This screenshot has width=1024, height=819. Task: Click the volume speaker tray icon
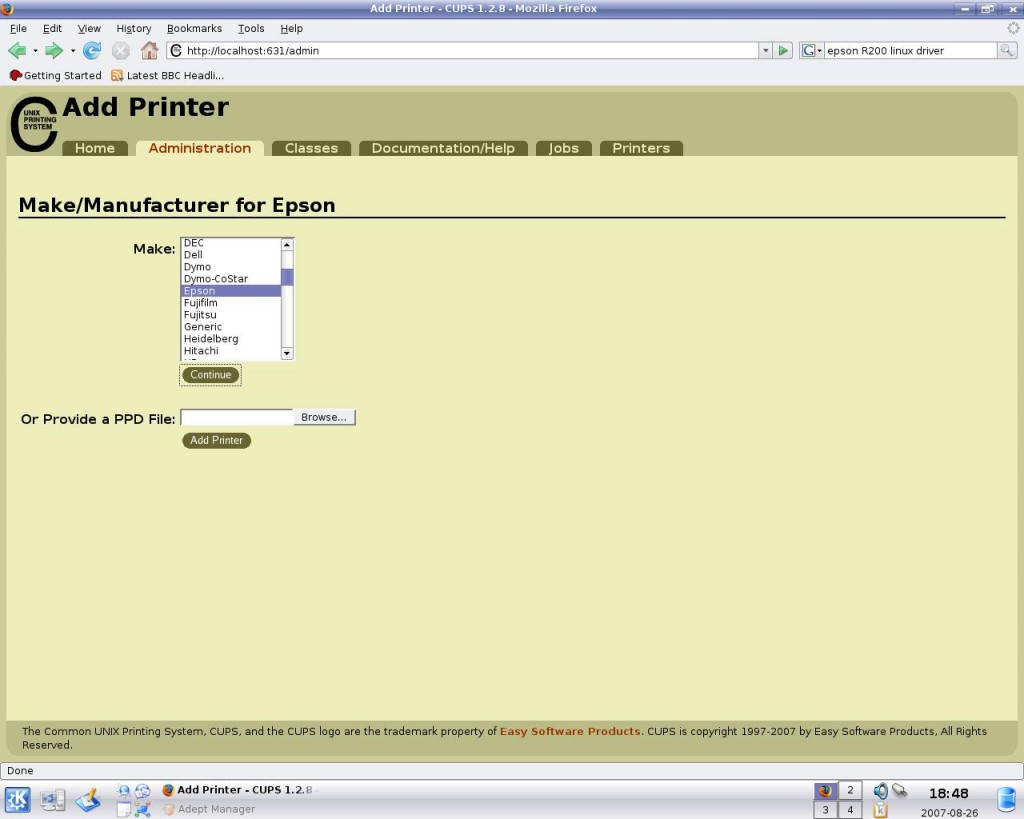pos(880,791)
